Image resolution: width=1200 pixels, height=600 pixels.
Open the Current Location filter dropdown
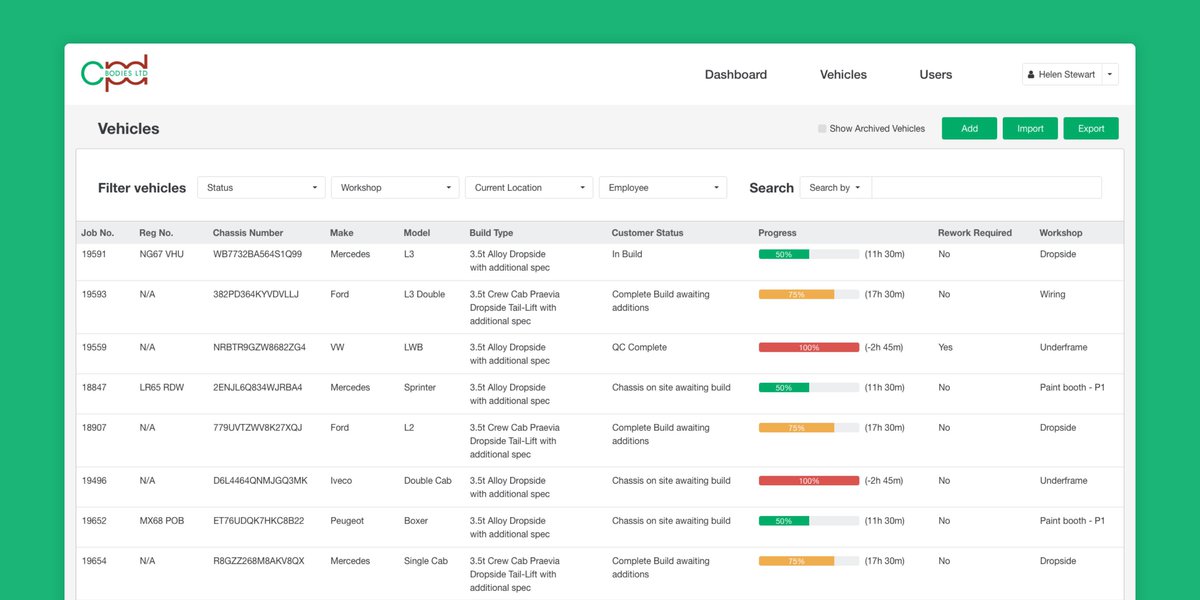[x=529, y=187]
